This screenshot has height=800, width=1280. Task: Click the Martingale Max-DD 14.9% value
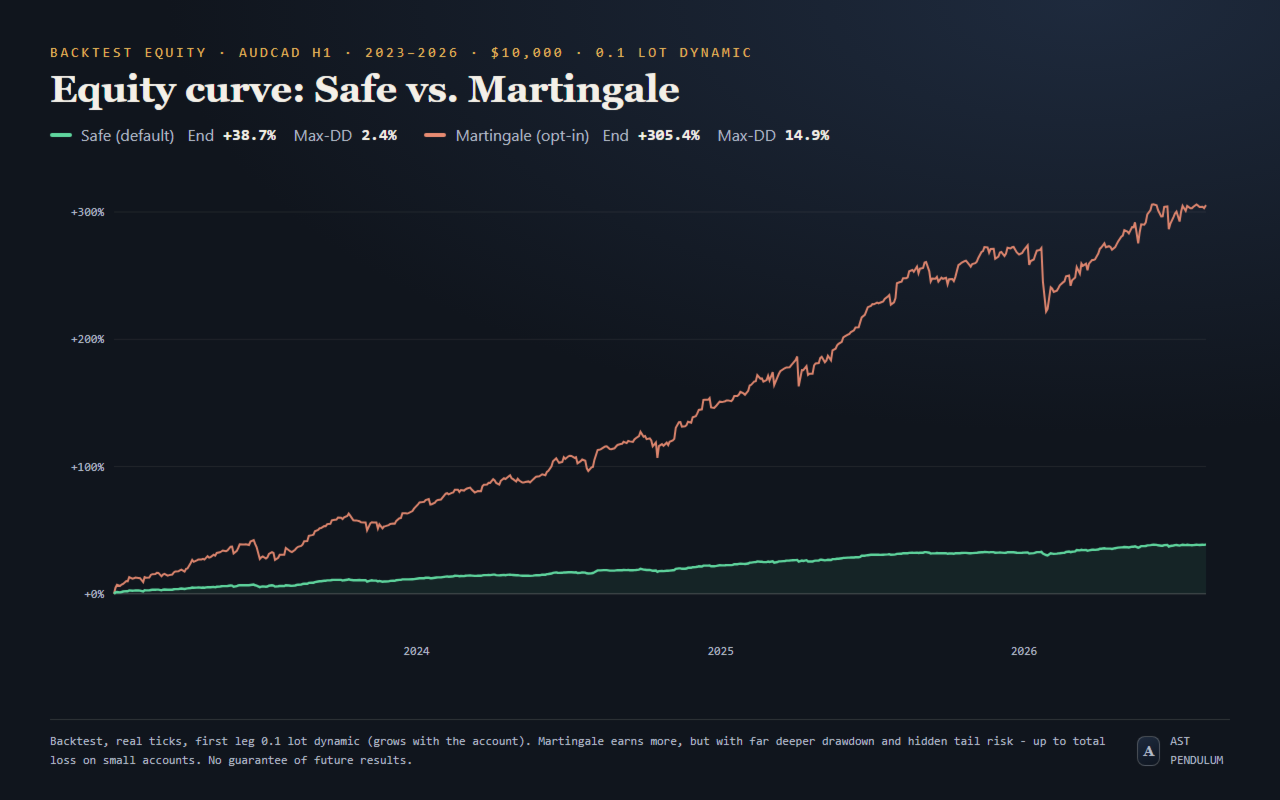pyautogui.click(x=807, y=135)
